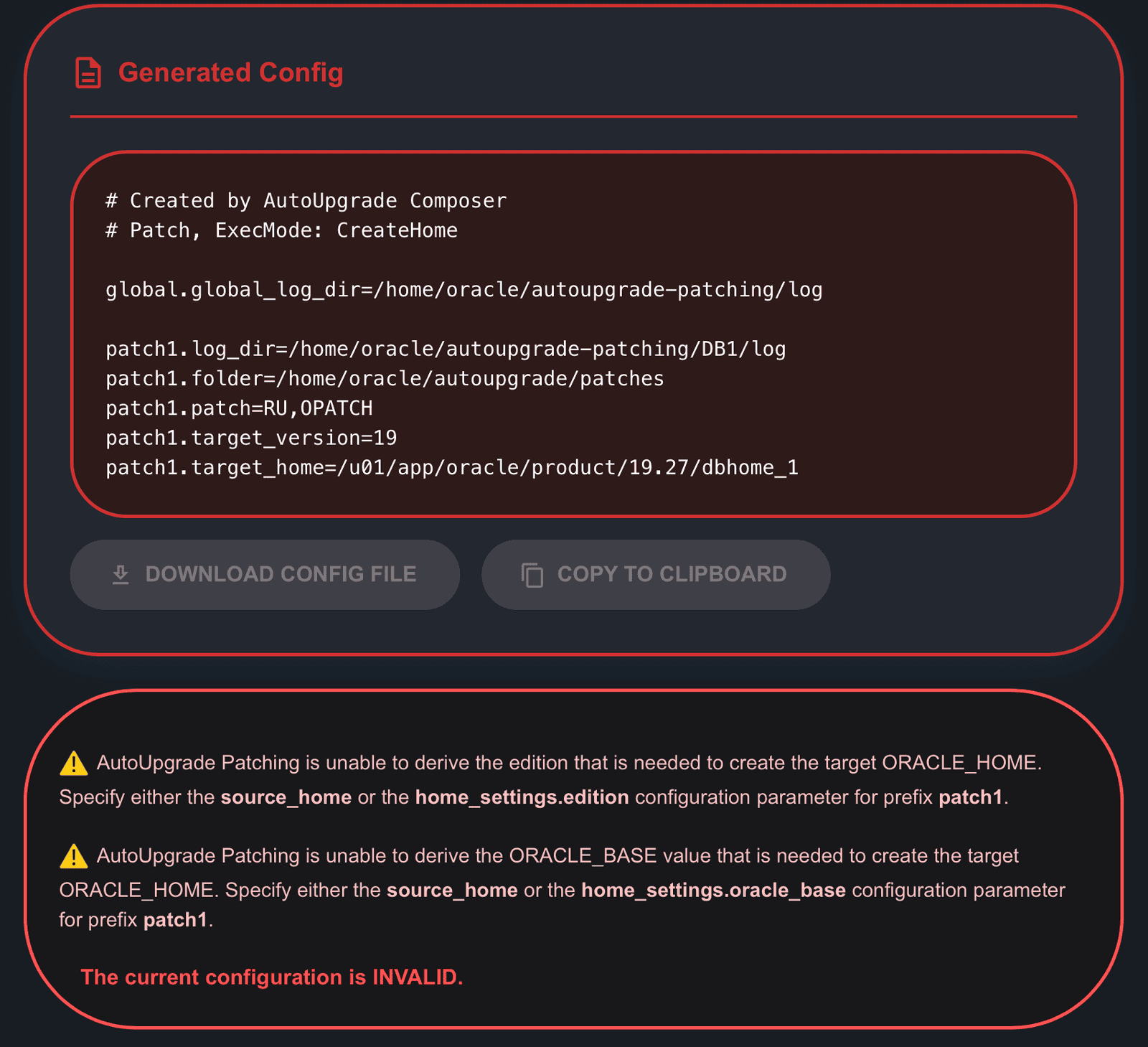Click the copy clipboard icon

point(532,575)
